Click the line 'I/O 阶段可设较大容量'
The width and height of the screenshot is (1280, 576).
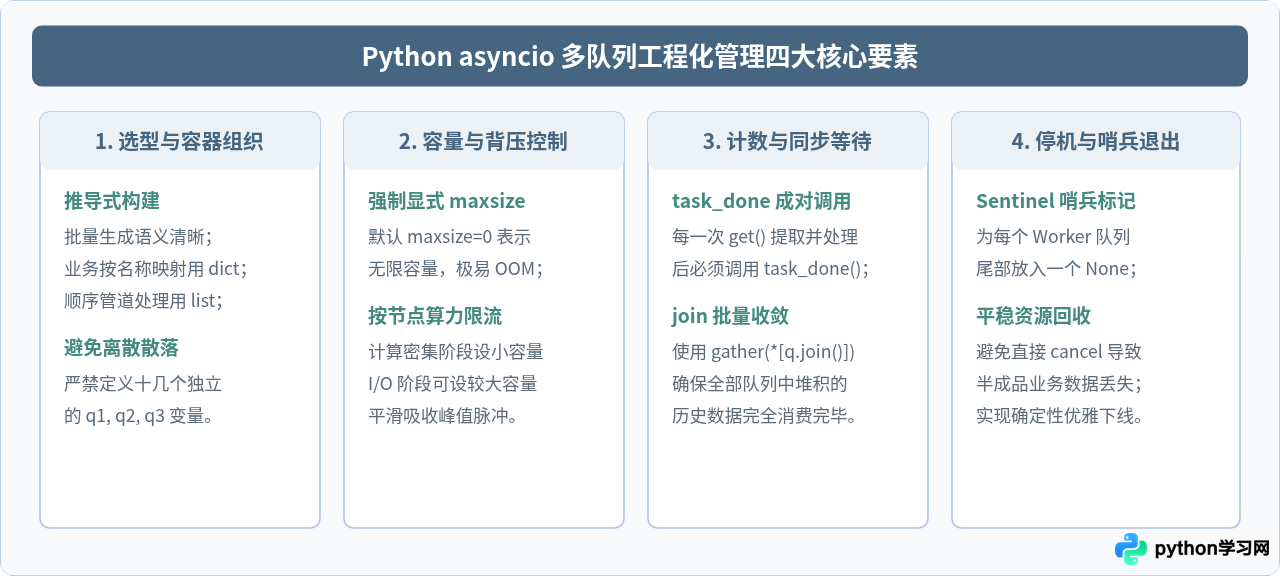[x=453, y=384]
